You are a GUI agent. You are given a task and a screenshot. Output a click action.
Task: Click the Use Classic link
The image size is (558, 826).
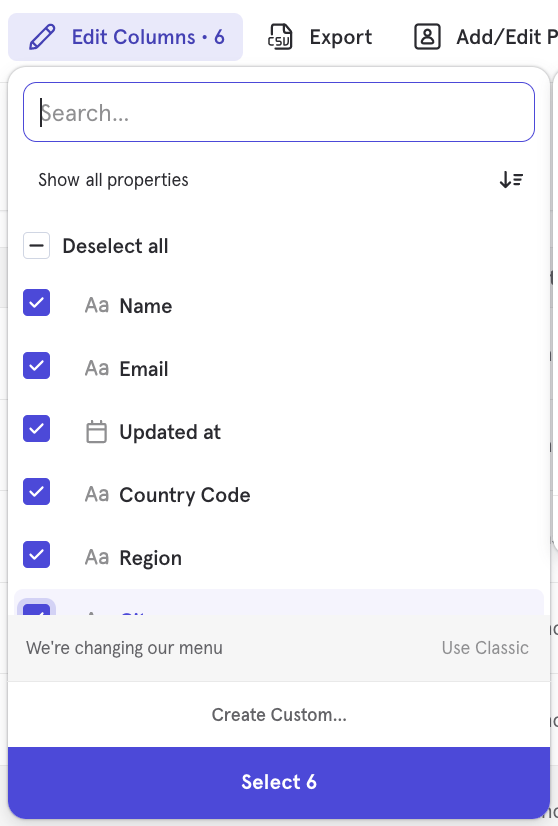pos(485,647)
